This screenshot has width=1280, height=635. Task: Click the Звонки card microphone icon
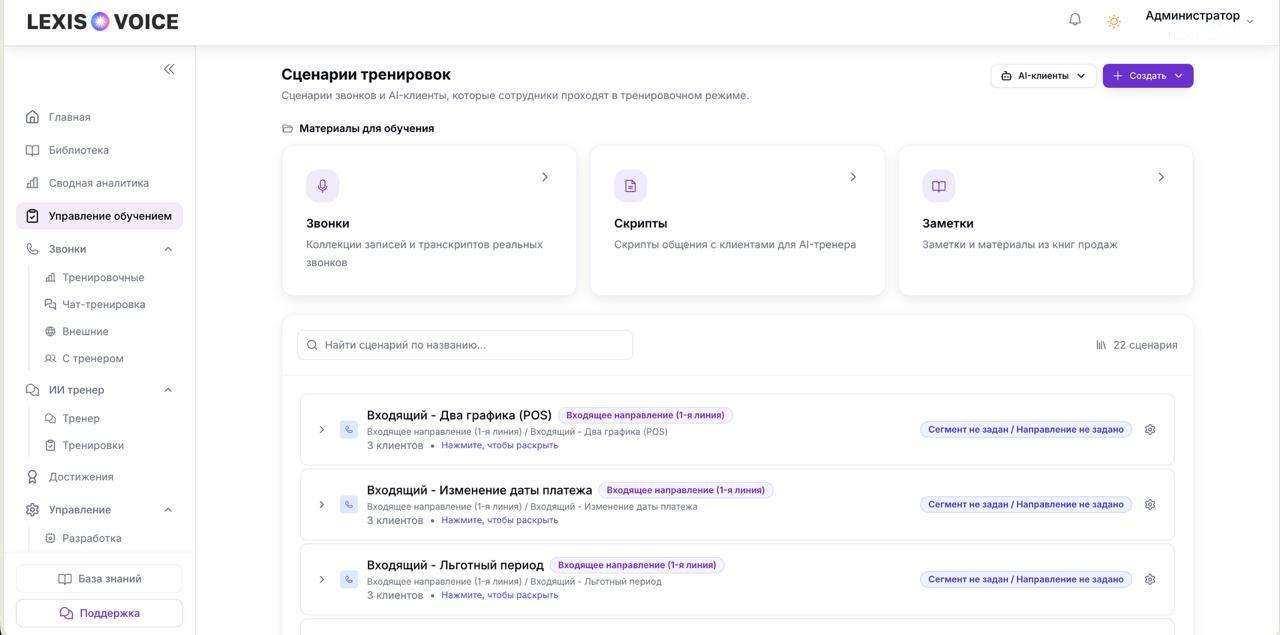pos(323,186)
